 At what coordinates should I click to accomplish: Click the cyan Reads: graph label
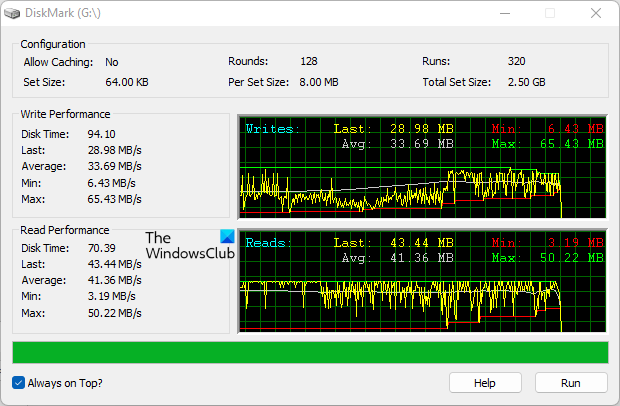268,243
